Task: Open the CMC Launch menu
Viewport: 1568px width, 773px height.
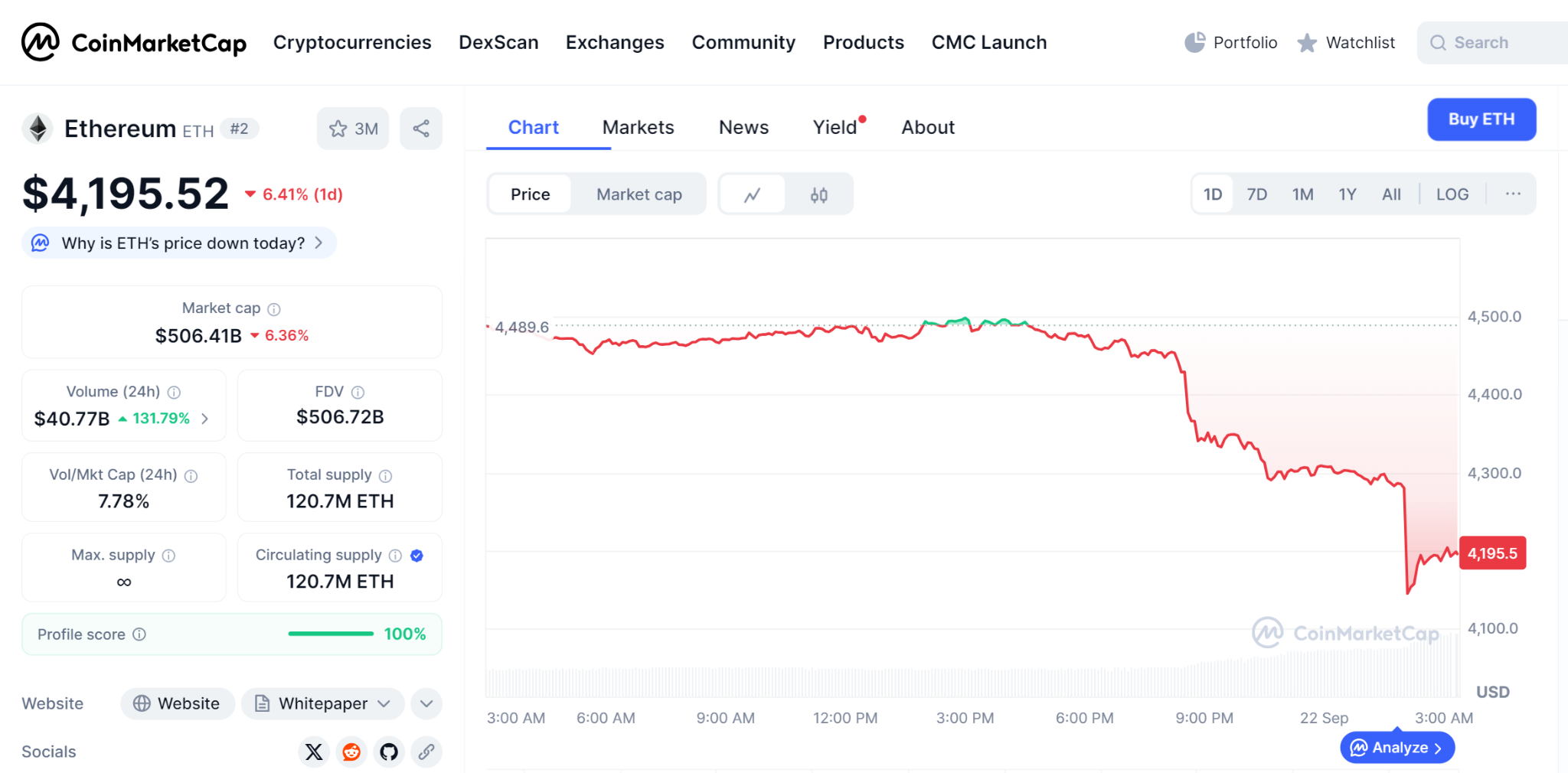Action: click(989, 42)
